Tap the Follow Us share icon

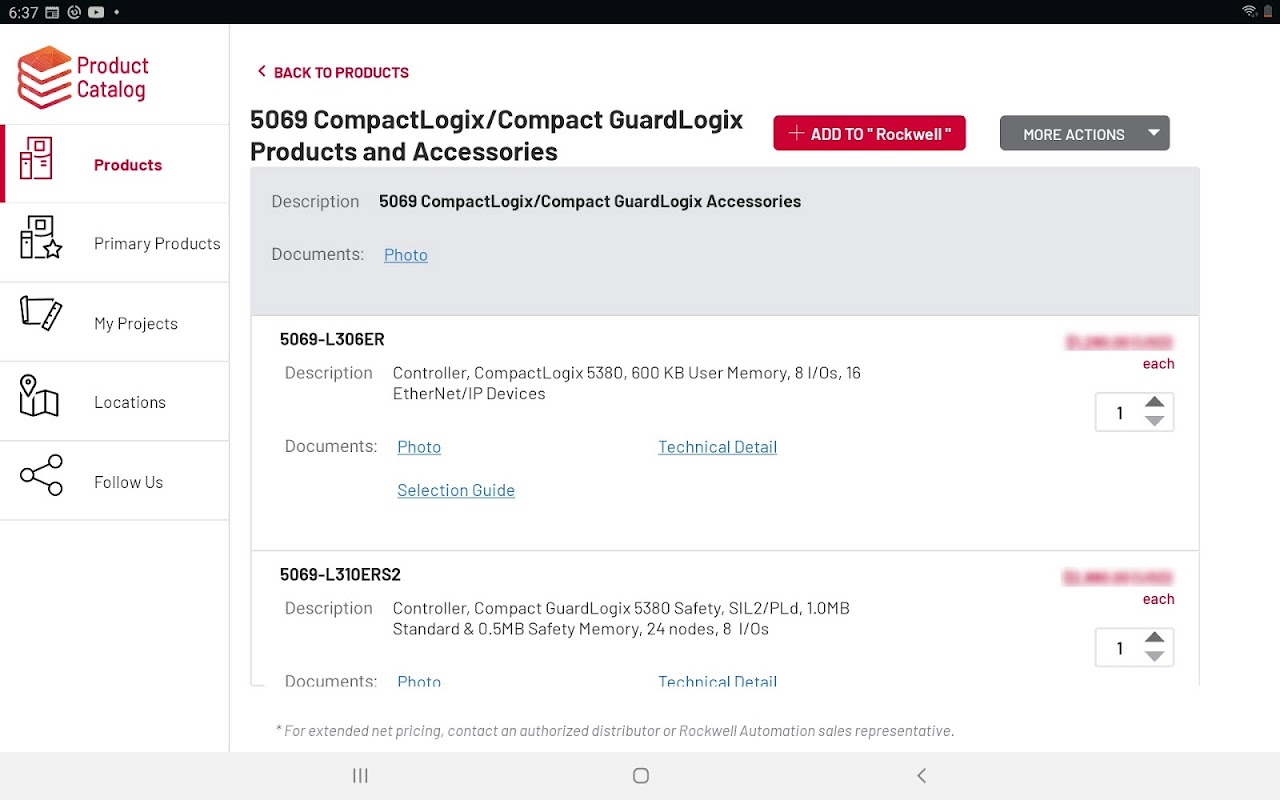41,475
